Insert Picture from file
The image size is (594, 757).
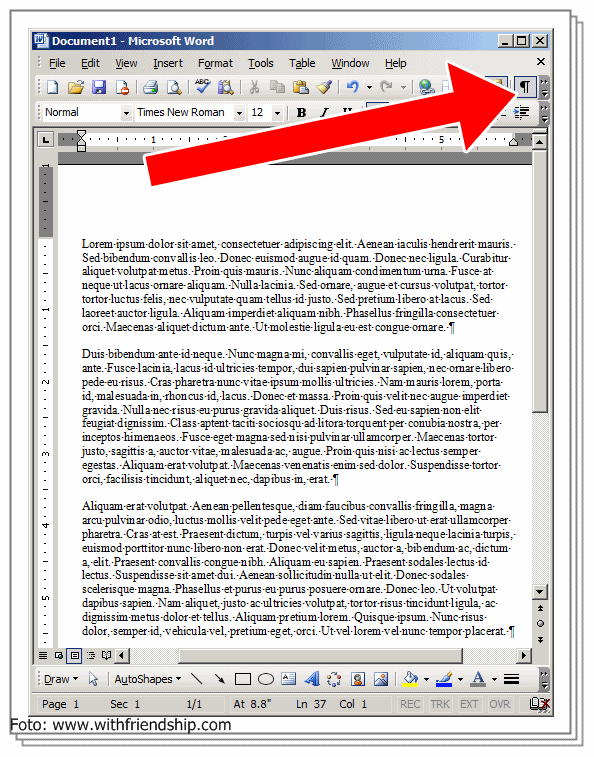point(381,679)
